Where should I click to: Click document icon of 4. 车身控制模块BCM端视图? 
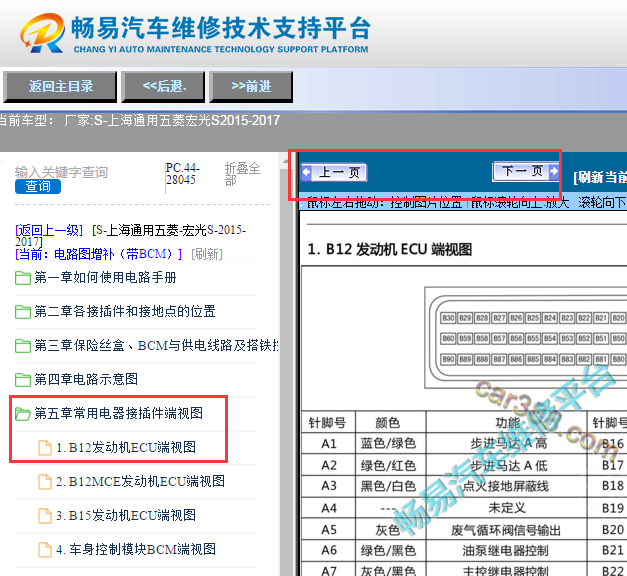coord(45,550)
